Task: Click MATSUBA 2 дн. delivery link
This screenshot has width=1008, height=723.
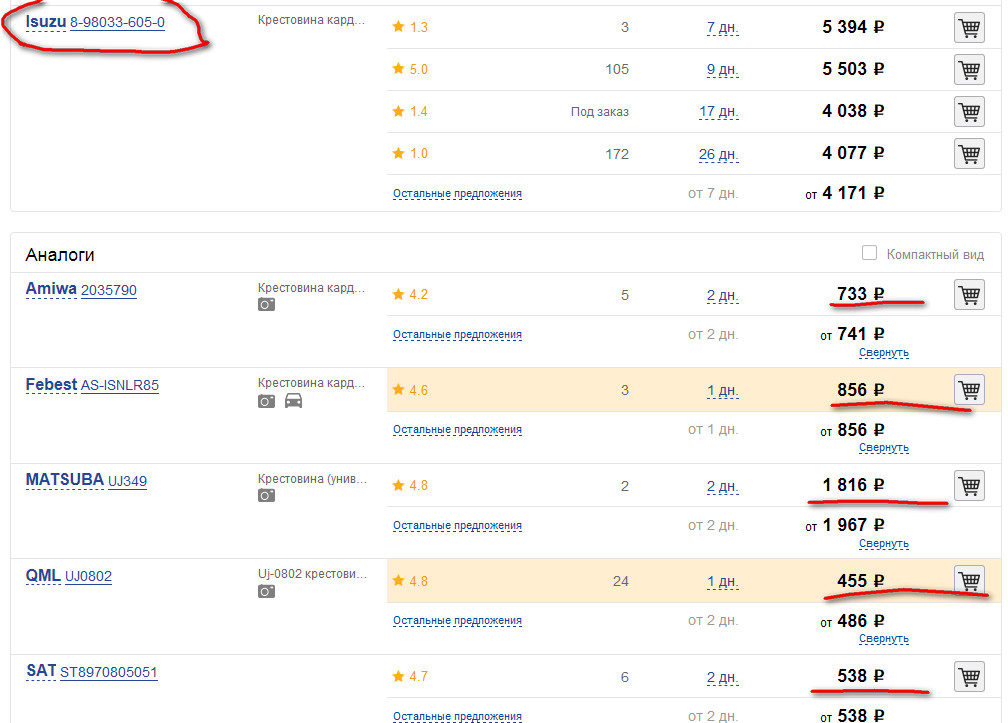Action: pos(723,486)
